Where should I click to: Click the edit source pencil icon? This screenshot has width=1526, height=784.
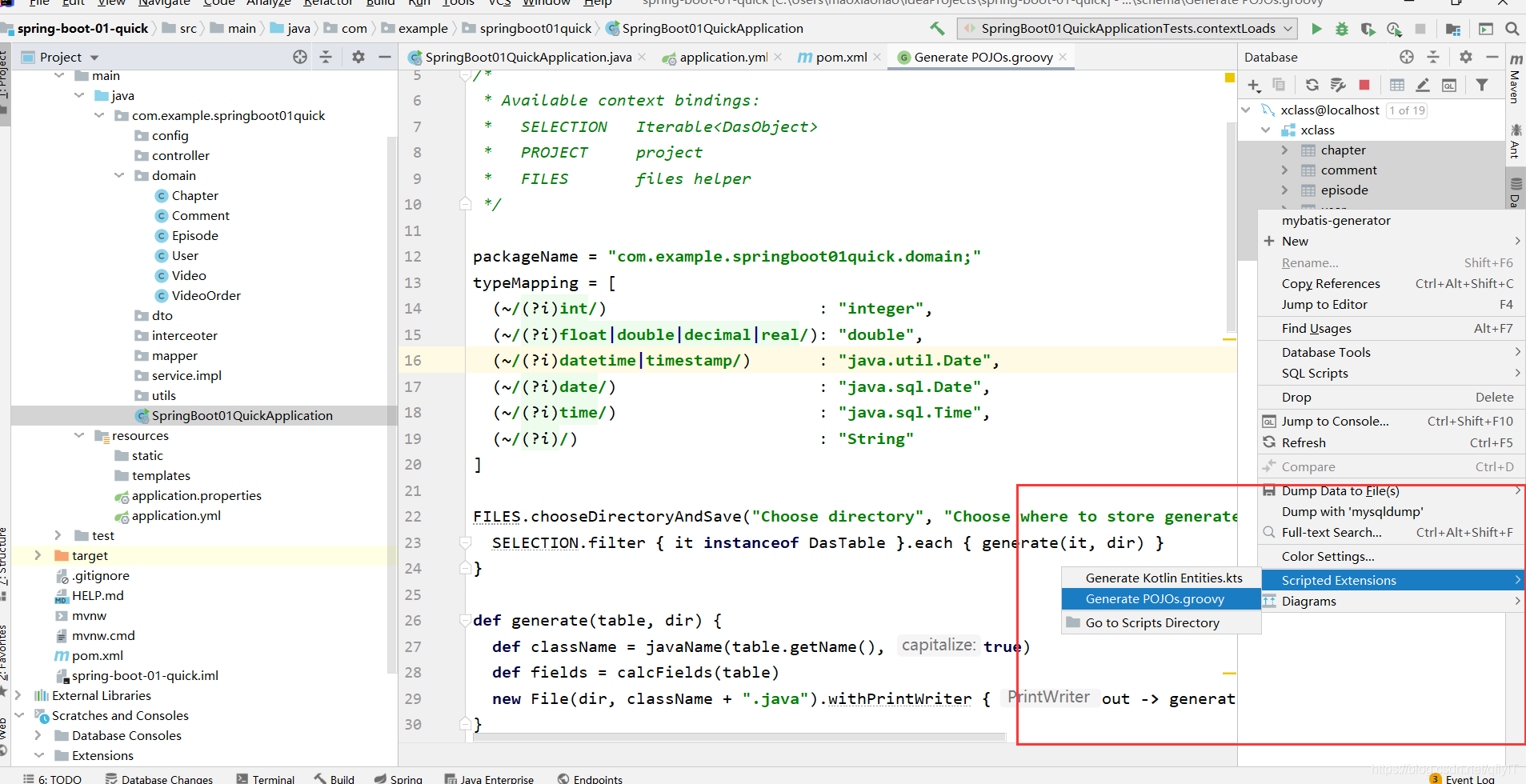point(1423,85)
